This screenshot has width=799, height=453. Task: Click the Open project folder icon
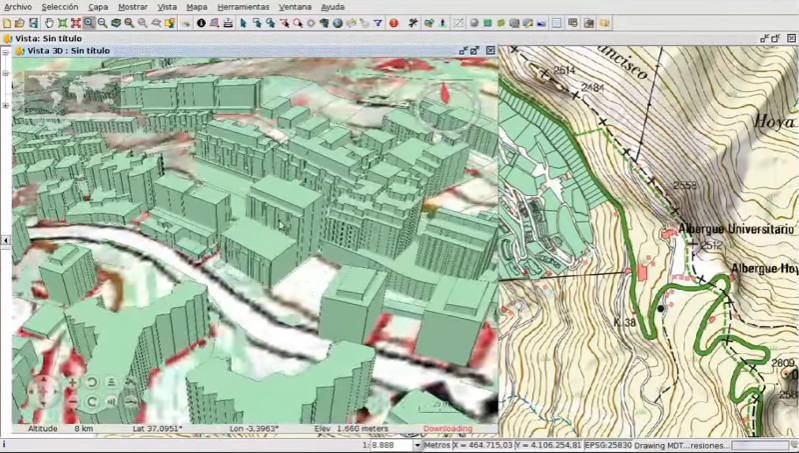point(20,22)
